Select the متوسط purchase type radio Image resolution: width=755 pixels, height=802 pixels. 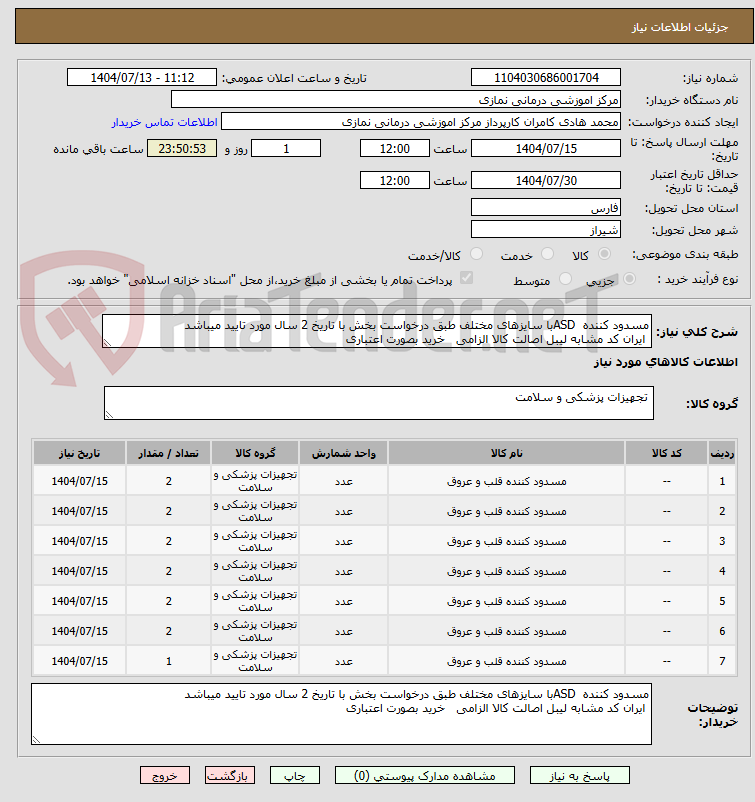coord(565,279)
